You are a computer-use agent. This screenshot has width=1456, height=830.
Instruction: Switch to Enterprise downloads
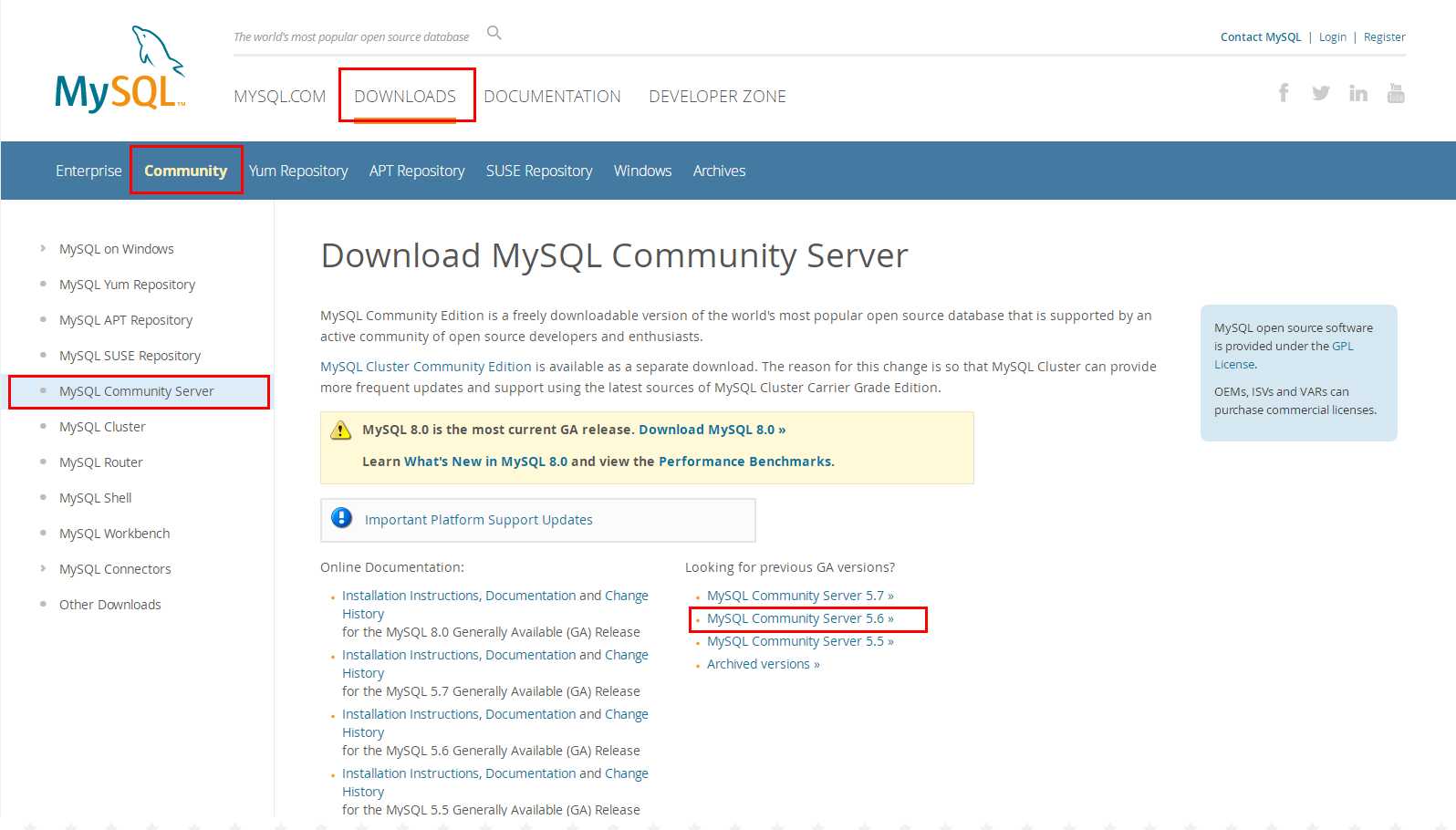88,171
